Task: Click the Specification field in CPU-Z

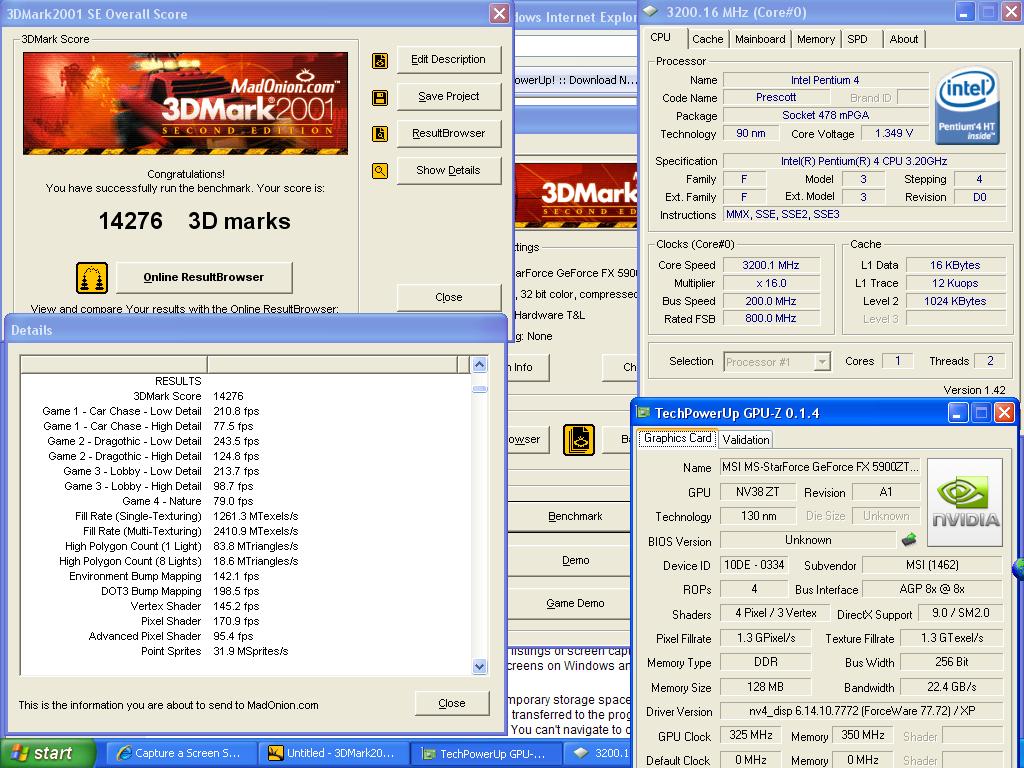Action: pyautogui.click(x=863, y=161)
